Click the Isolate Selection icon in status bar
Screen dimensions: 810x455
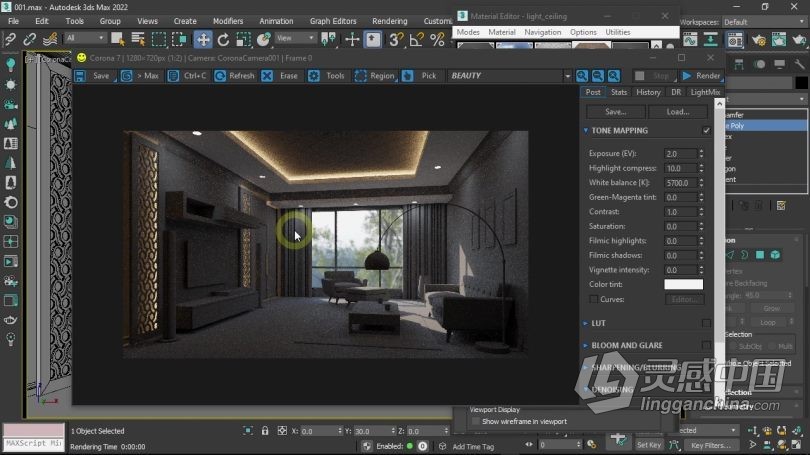(248, 431)
